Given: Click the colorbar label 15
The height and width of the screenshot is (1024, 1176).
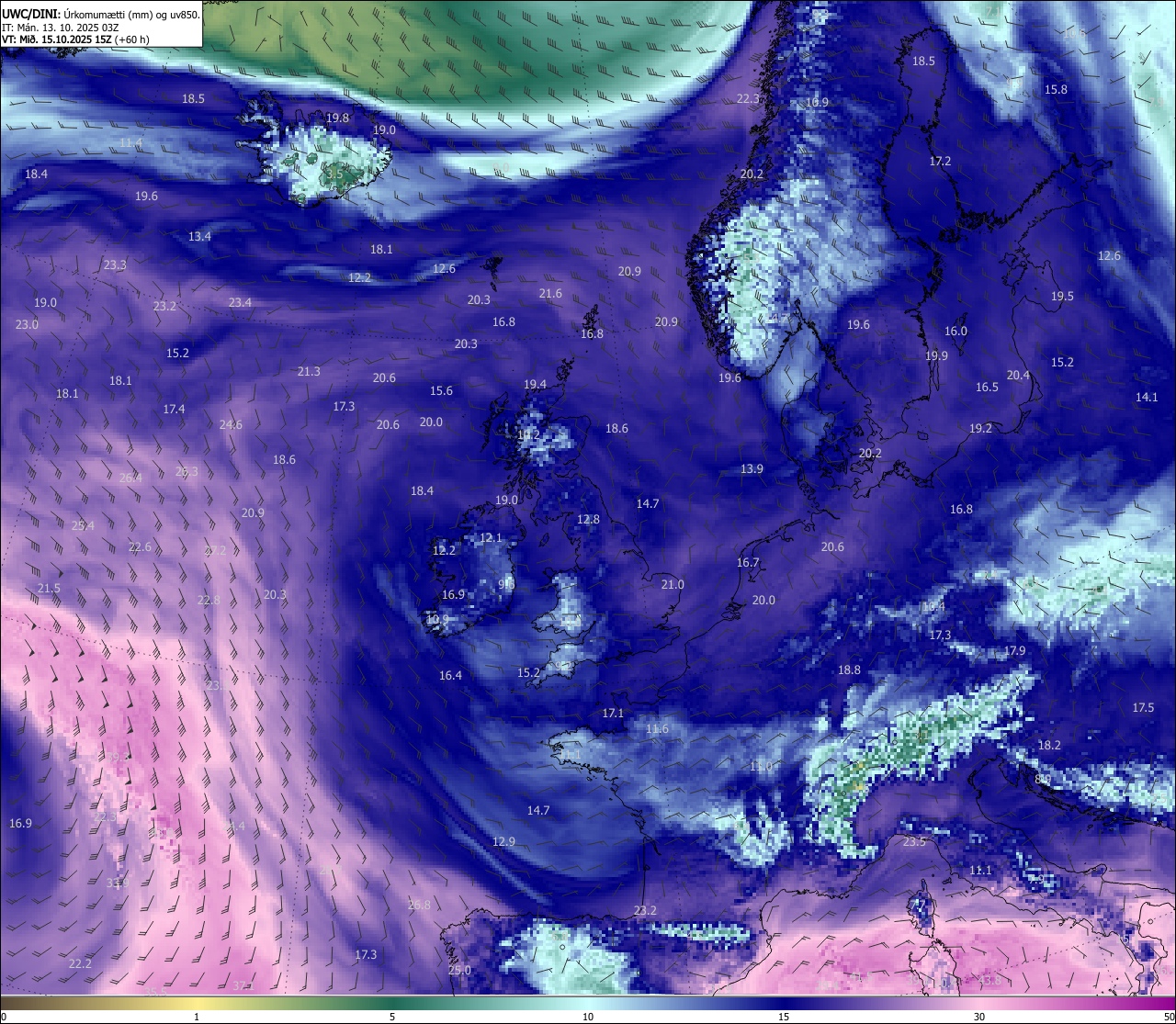Looking at the screenshot, I should tap(784, 1017).
